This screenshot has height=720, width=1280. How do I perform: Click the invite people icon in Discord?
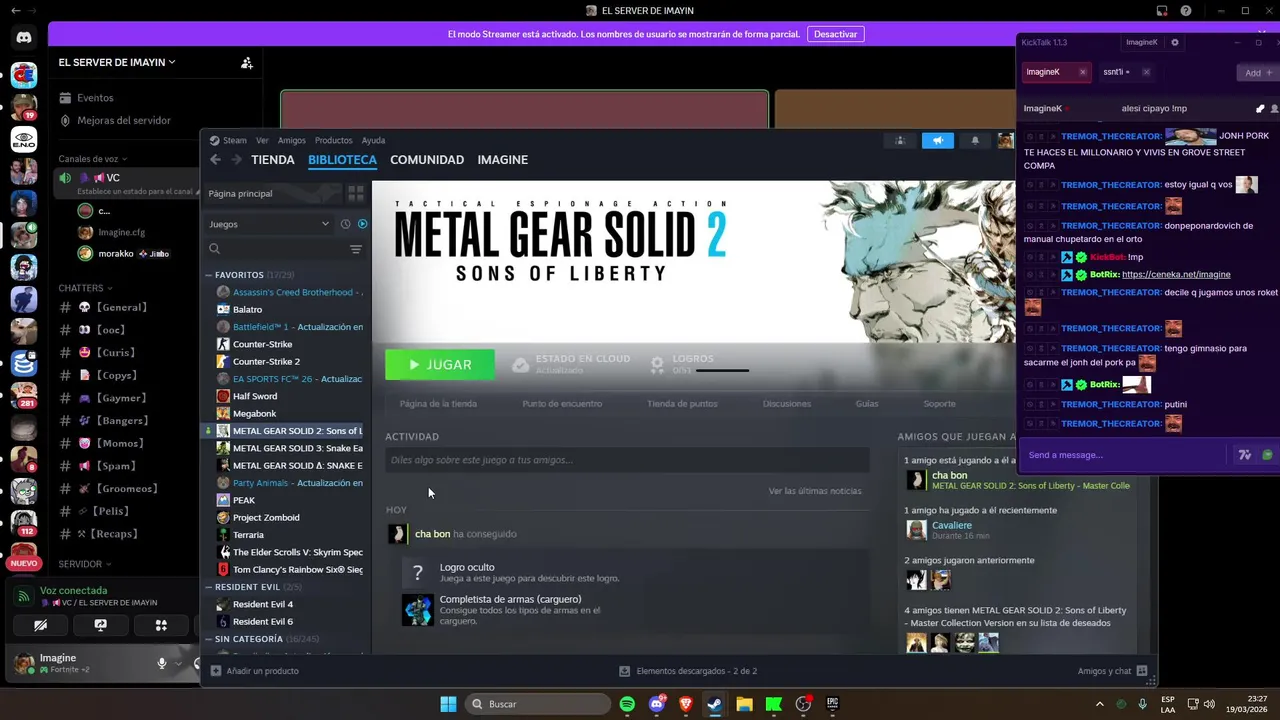pyautogui.click(x=246, y=62)
